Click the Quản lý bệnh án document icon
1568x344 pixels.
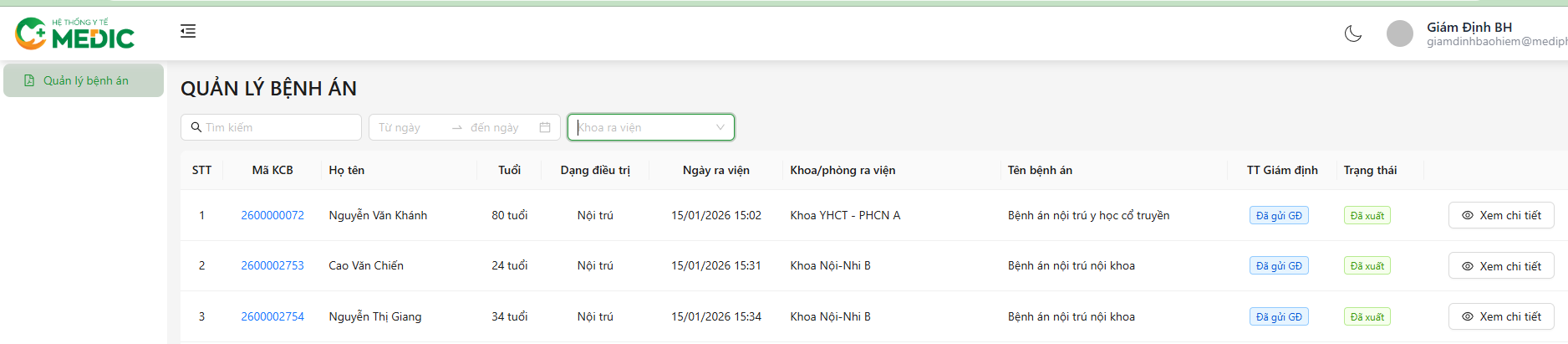[29, 80]
